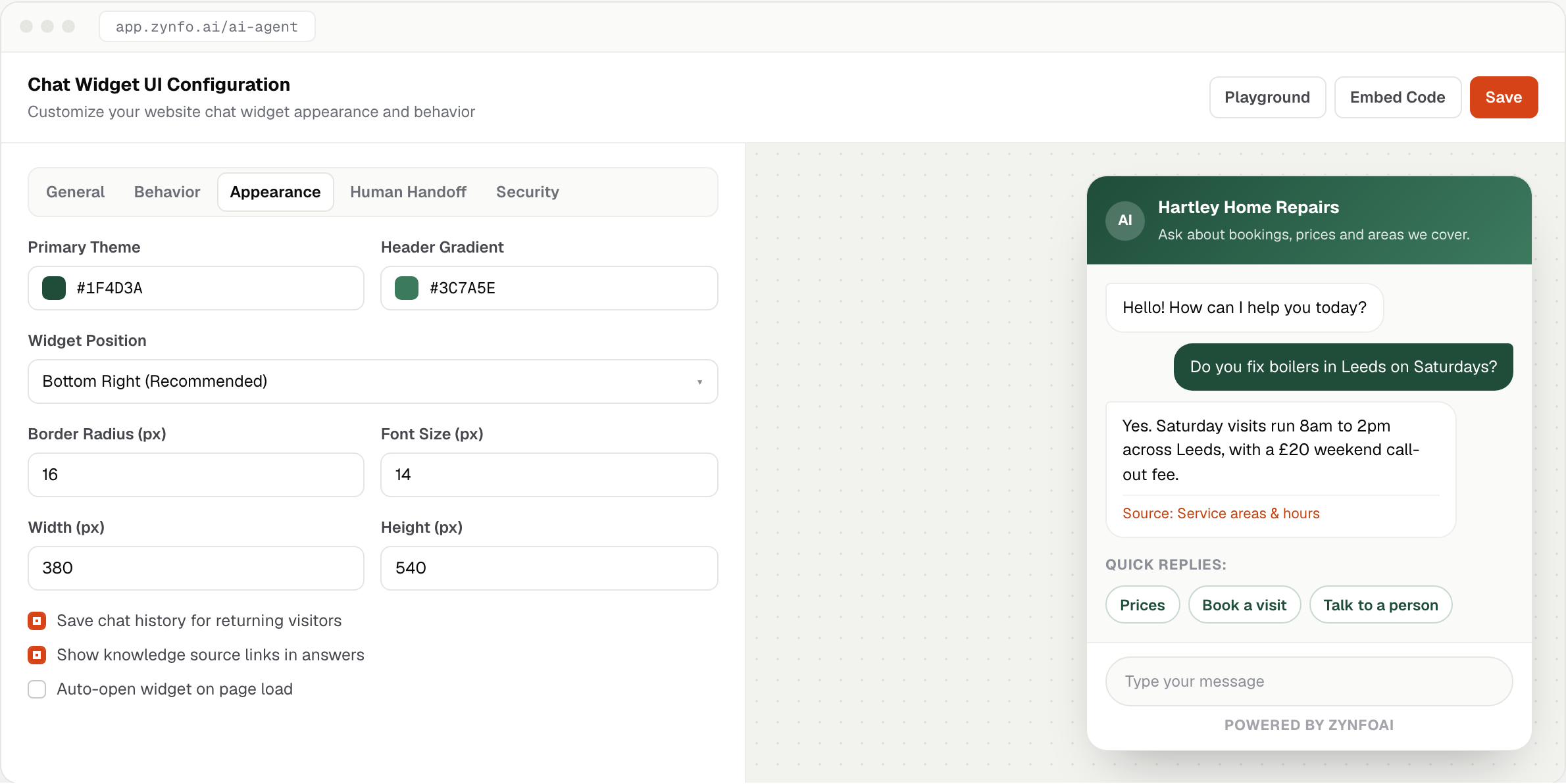The image size is (1566, 784).
Task: Open the Primary Theme color swatch
Action: click(x=54, y=288)
